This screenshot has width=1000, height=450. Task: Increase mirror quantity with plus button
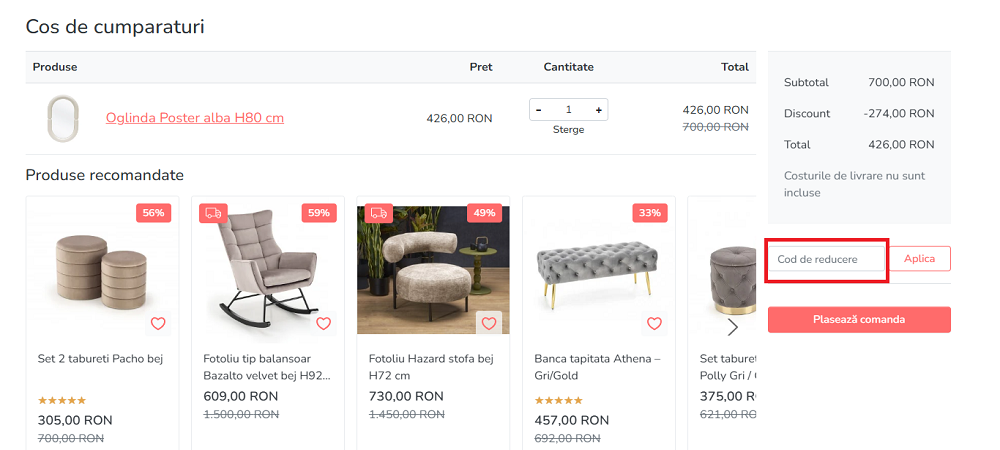point(598,110)
